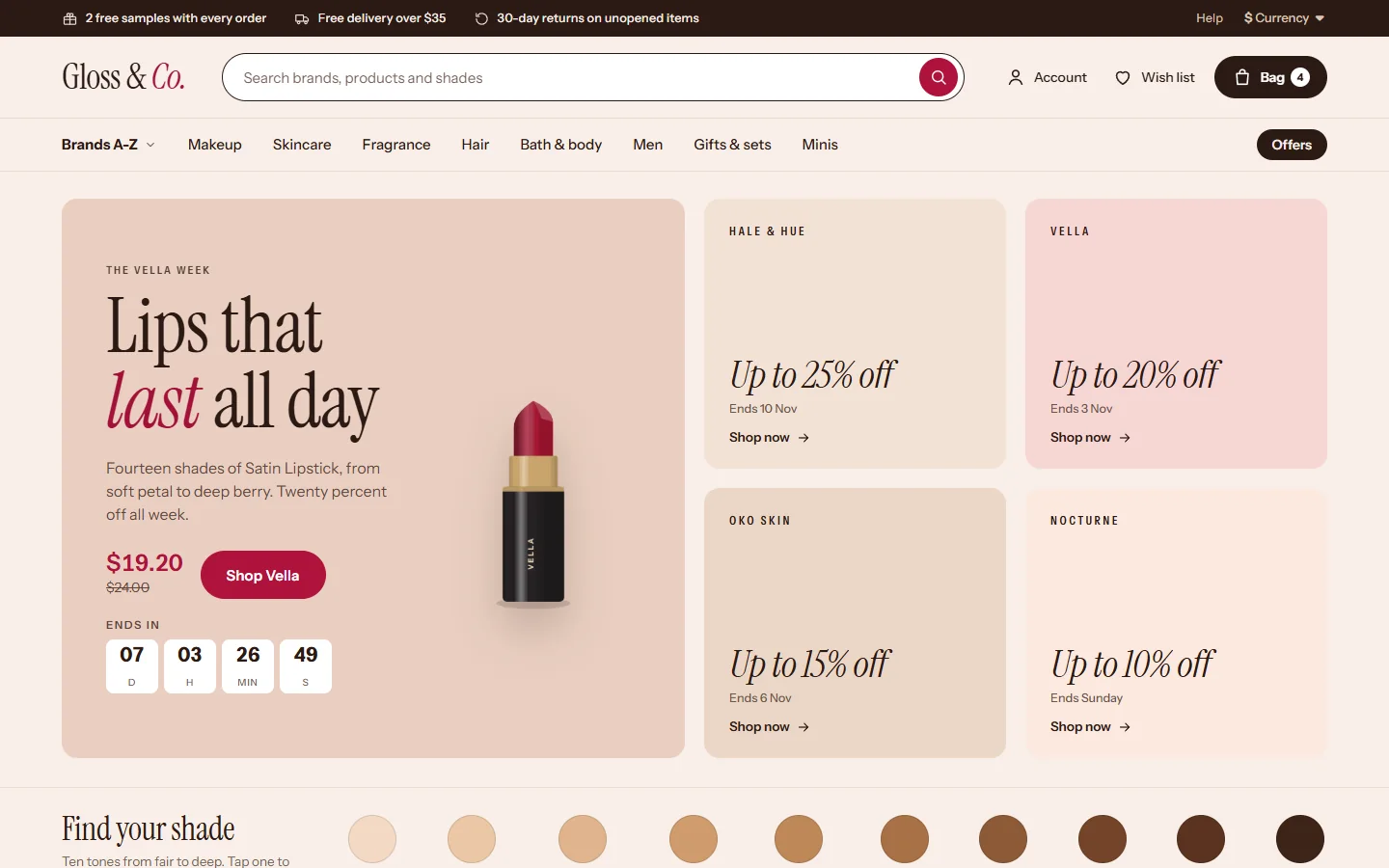Open the Skincare category
Screen dimensions: 1389x868
(x=302, y=145)
